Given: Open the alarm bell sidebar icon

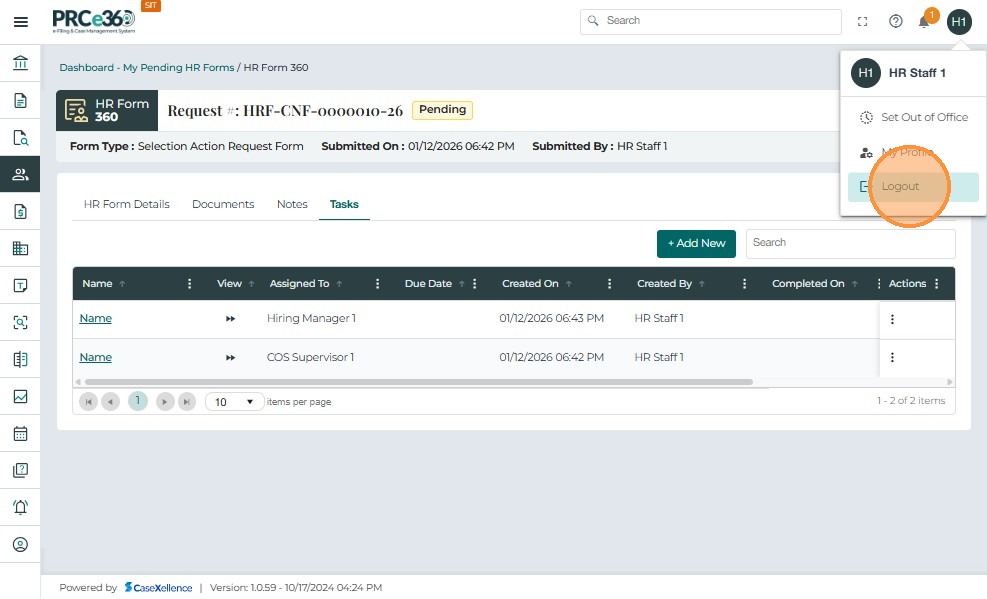Looking at the screenshot, I should (20, 507).
